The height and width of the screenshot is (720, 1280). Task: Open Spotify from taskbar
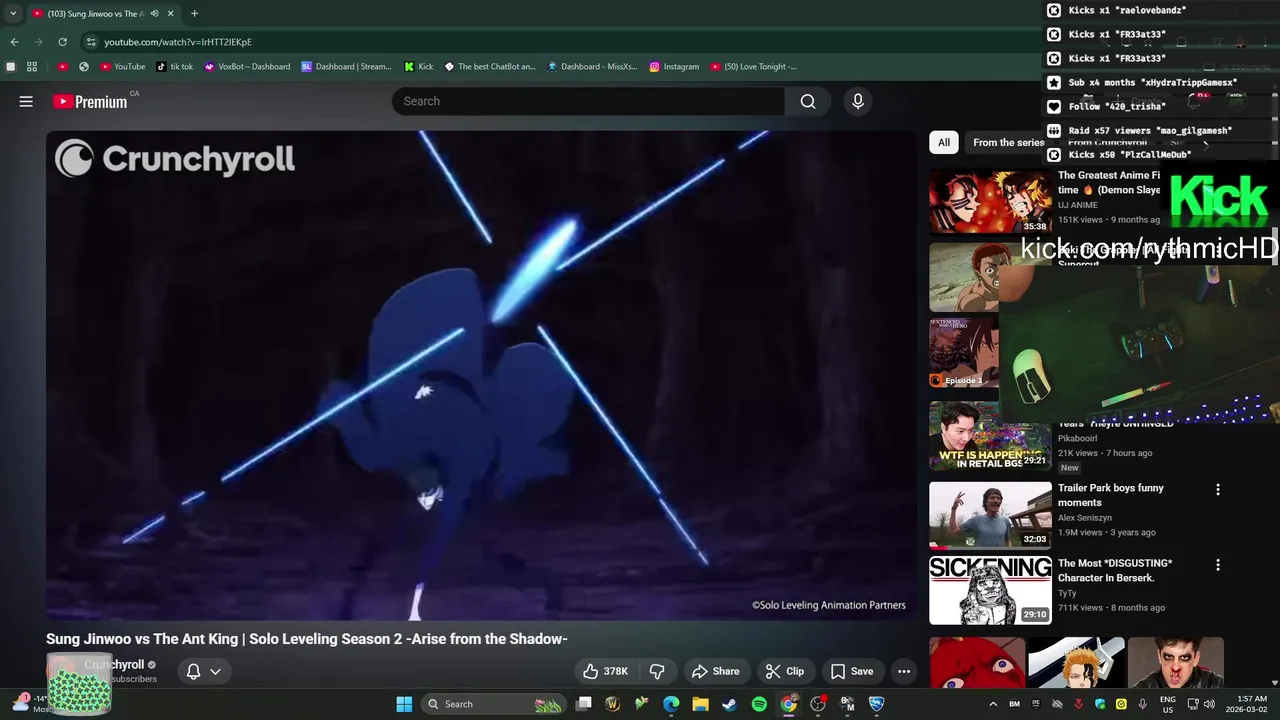coord(759,704)
